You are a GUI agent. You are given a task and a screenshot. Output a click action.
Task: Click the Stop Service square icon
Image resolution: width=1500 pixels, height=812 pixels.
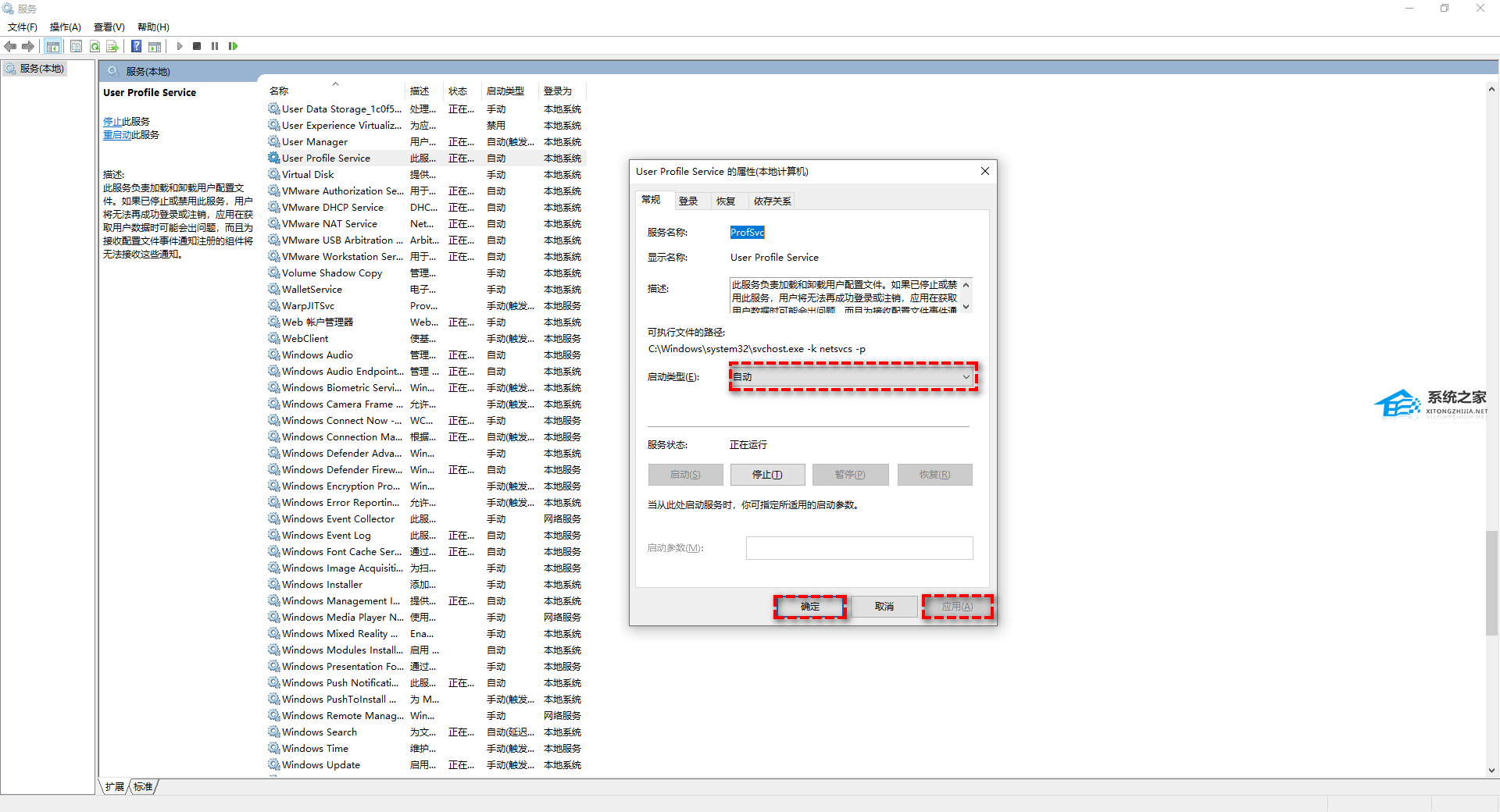[197, 46]
